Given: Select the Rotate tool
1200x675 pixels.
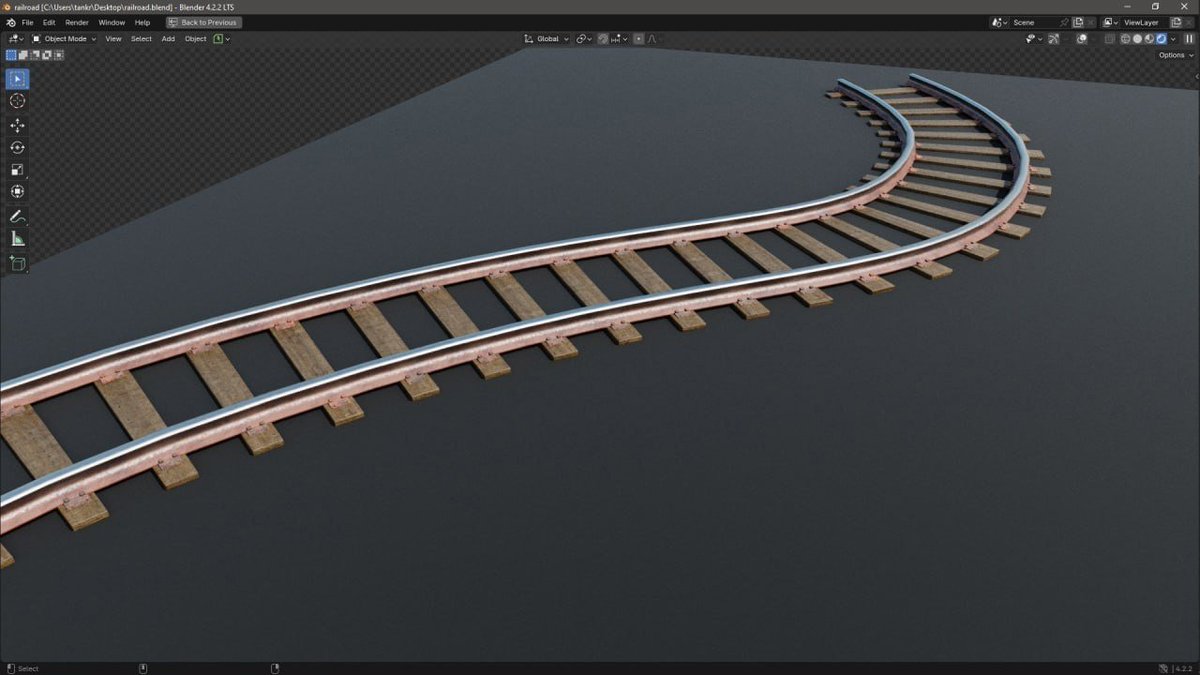Looking at the screenshot, I should pos(16,146).
